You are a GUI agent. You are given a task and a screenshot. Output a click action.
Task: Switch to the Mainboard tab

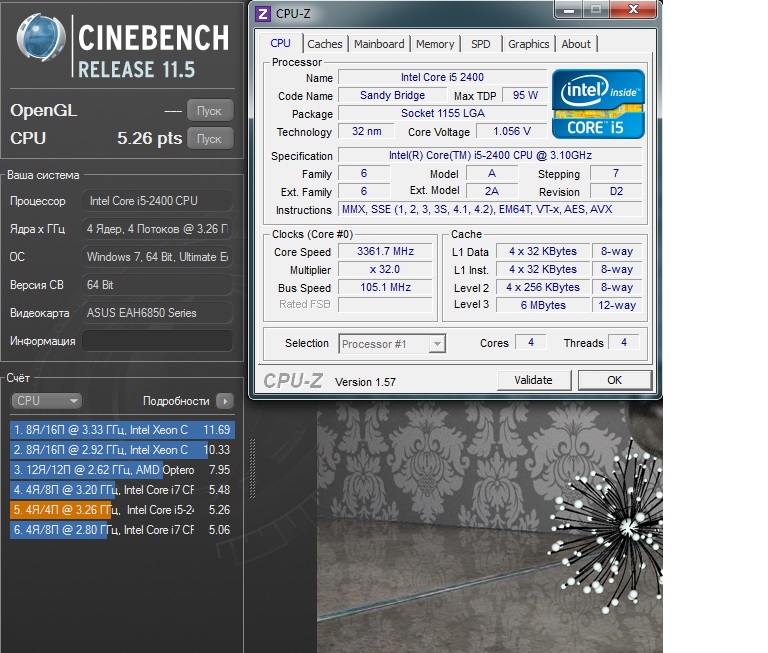(x=379, y=44)
